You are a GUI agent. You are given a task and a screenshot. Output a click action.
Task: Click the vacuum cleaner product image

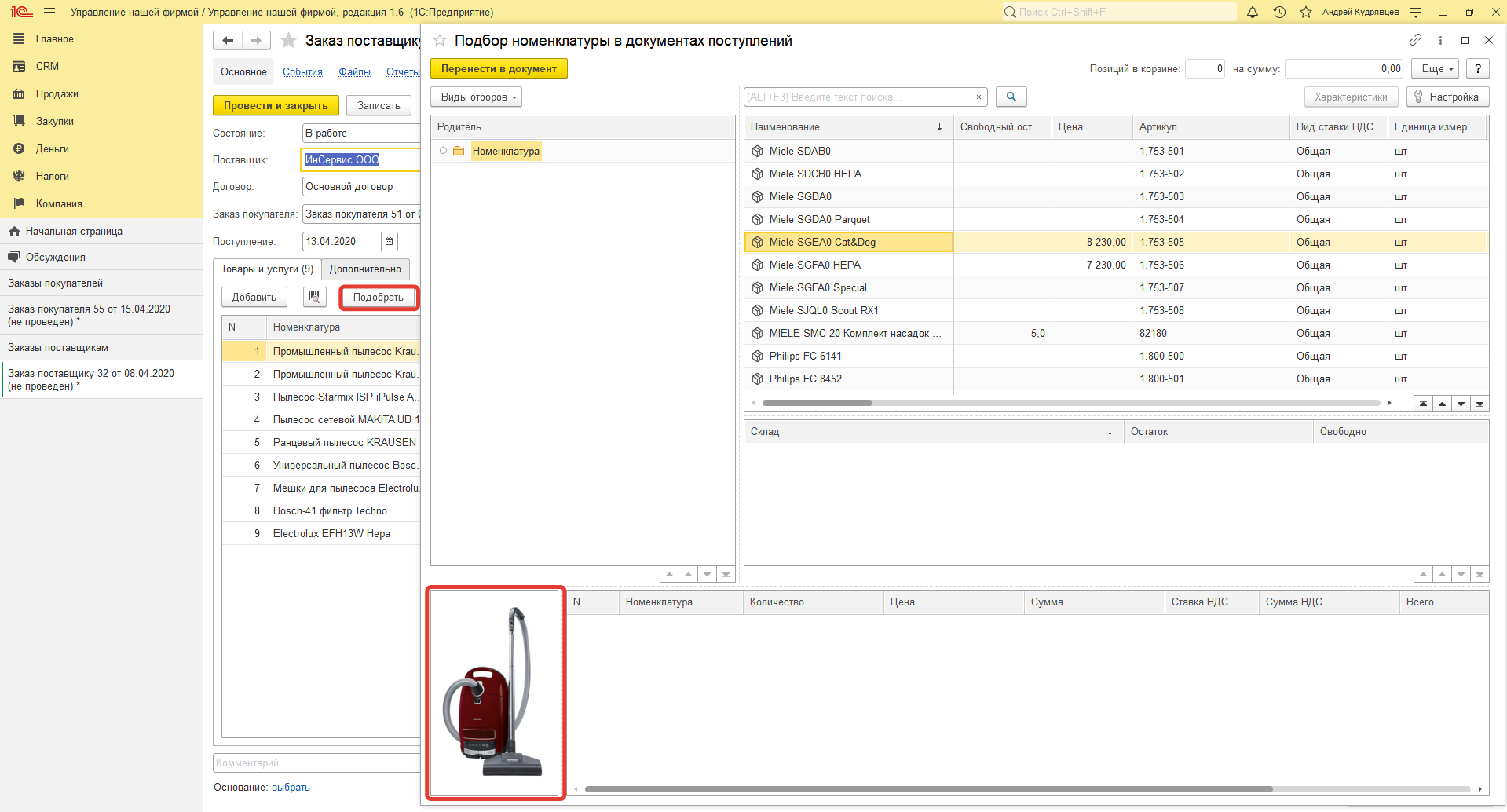pyautogui.click(x=495, y=693)
